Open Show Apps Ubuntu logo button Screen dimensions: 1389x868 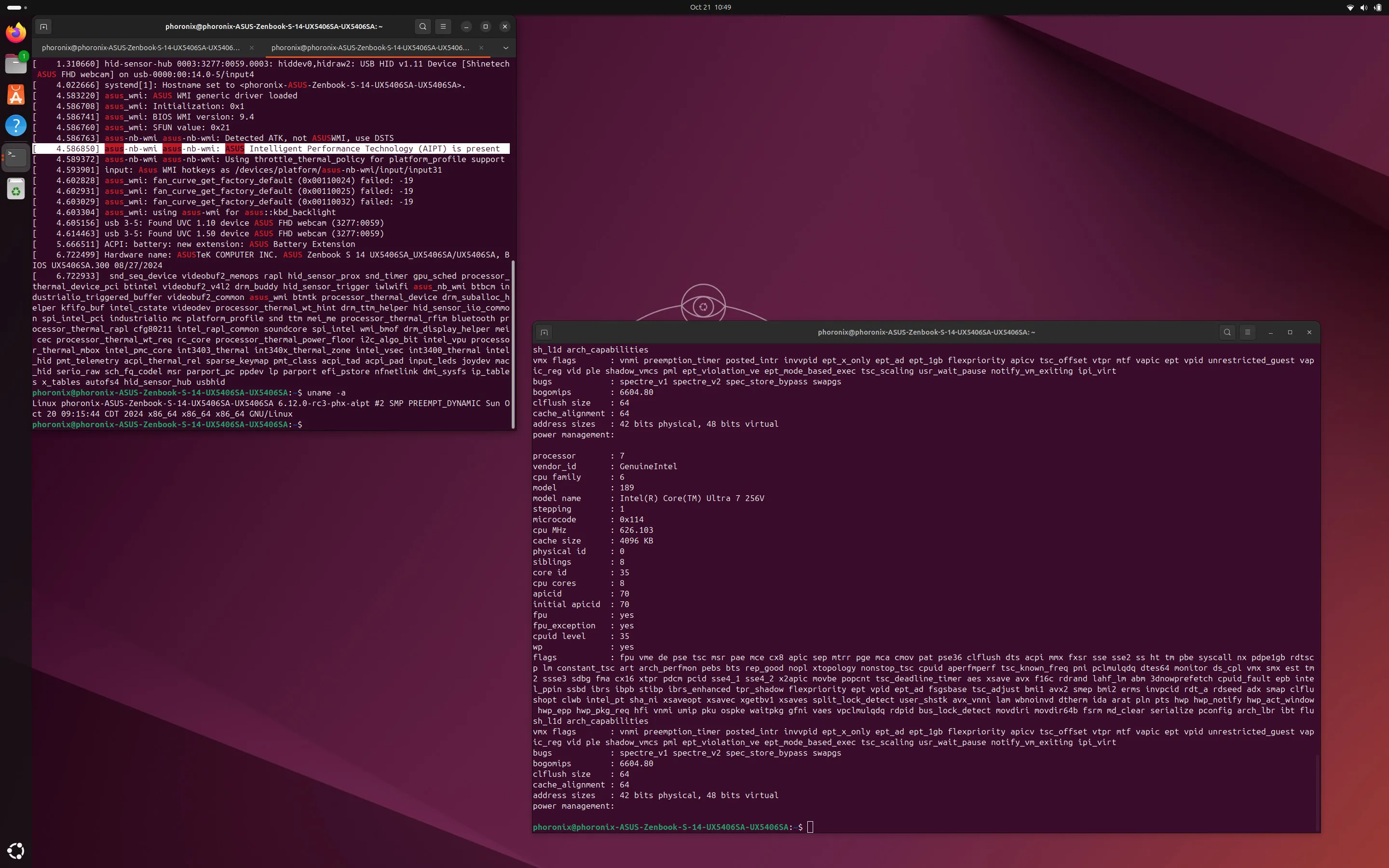pyautogui.click(x=15, y=850)
